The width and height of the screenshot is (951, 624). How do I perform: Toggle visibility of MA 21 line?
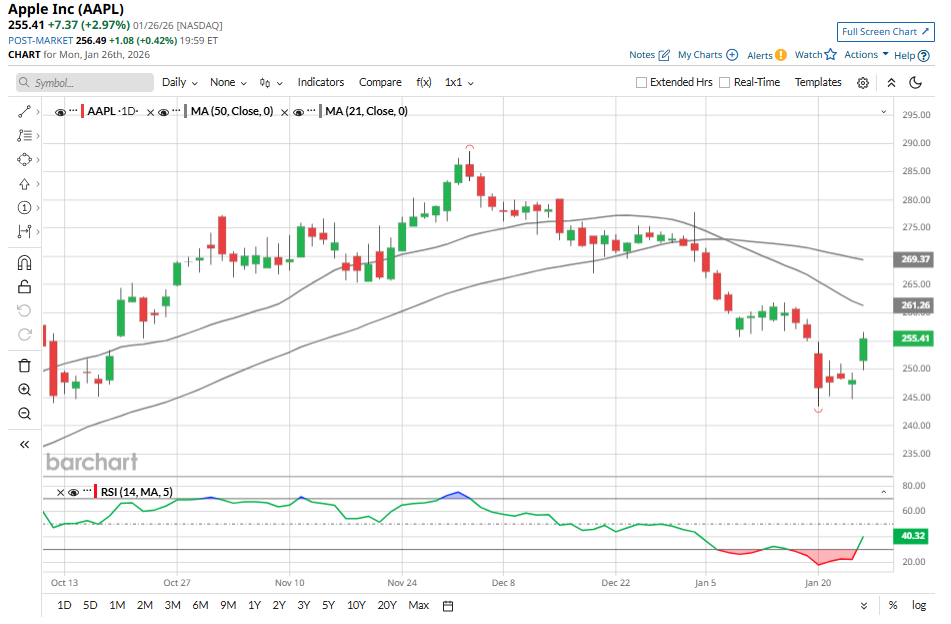point(298,112)
